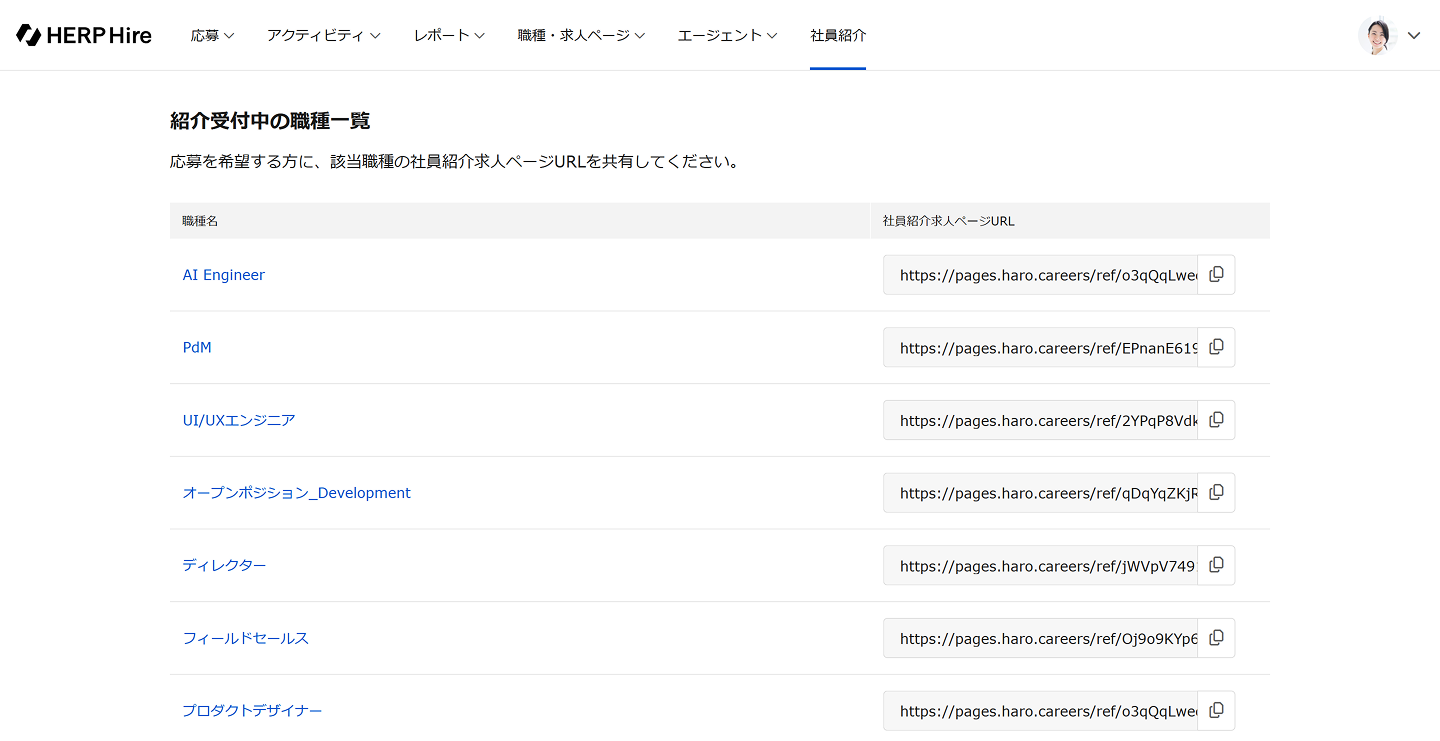Copy the PdM referral page URL
This screenshot has height=741, width=1440.
click(x=1216, y=347)
